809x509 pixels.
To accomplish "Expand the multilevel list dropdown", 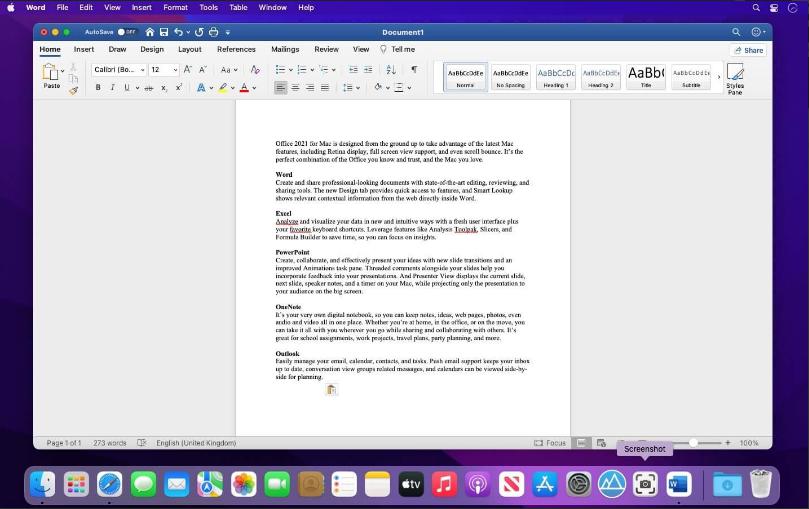I will tap(334, 70).
